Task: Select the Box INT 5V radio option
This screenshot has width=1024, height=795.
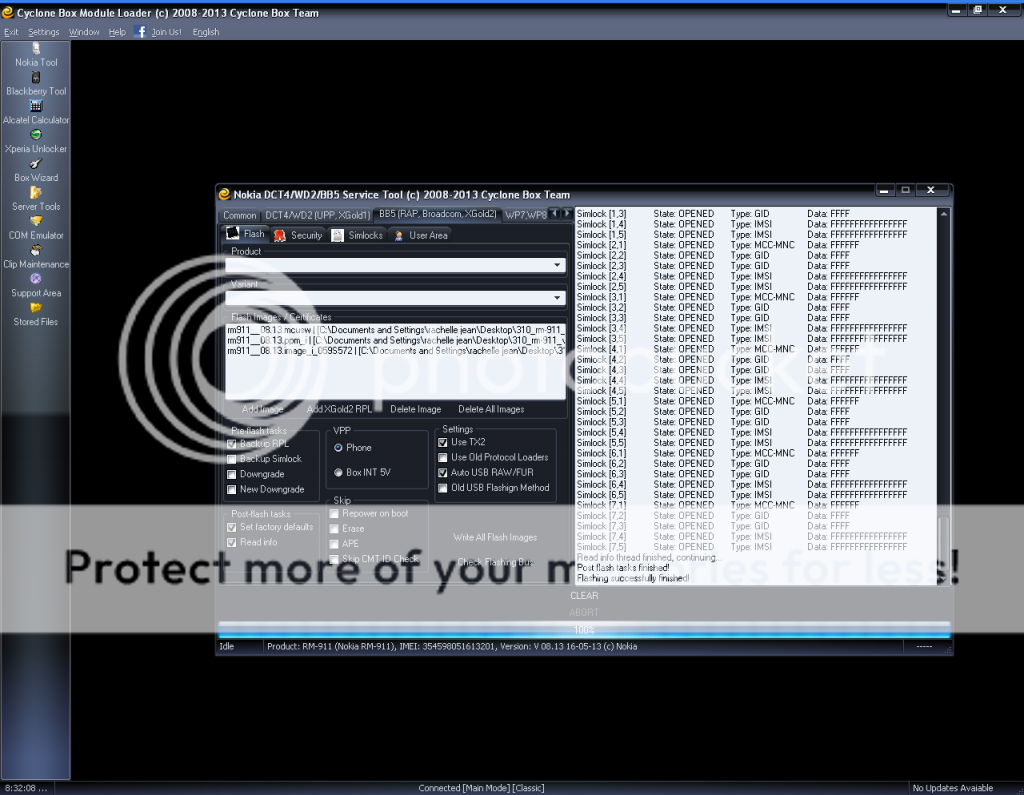Action: click(x=339, y=472)
